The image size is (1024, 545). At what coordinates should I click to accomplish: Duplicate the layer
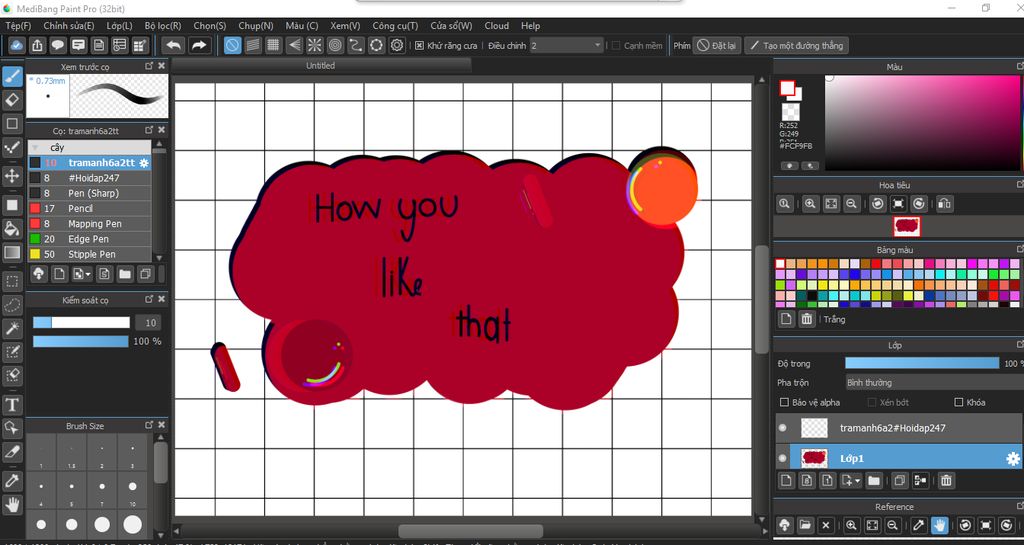899,481
